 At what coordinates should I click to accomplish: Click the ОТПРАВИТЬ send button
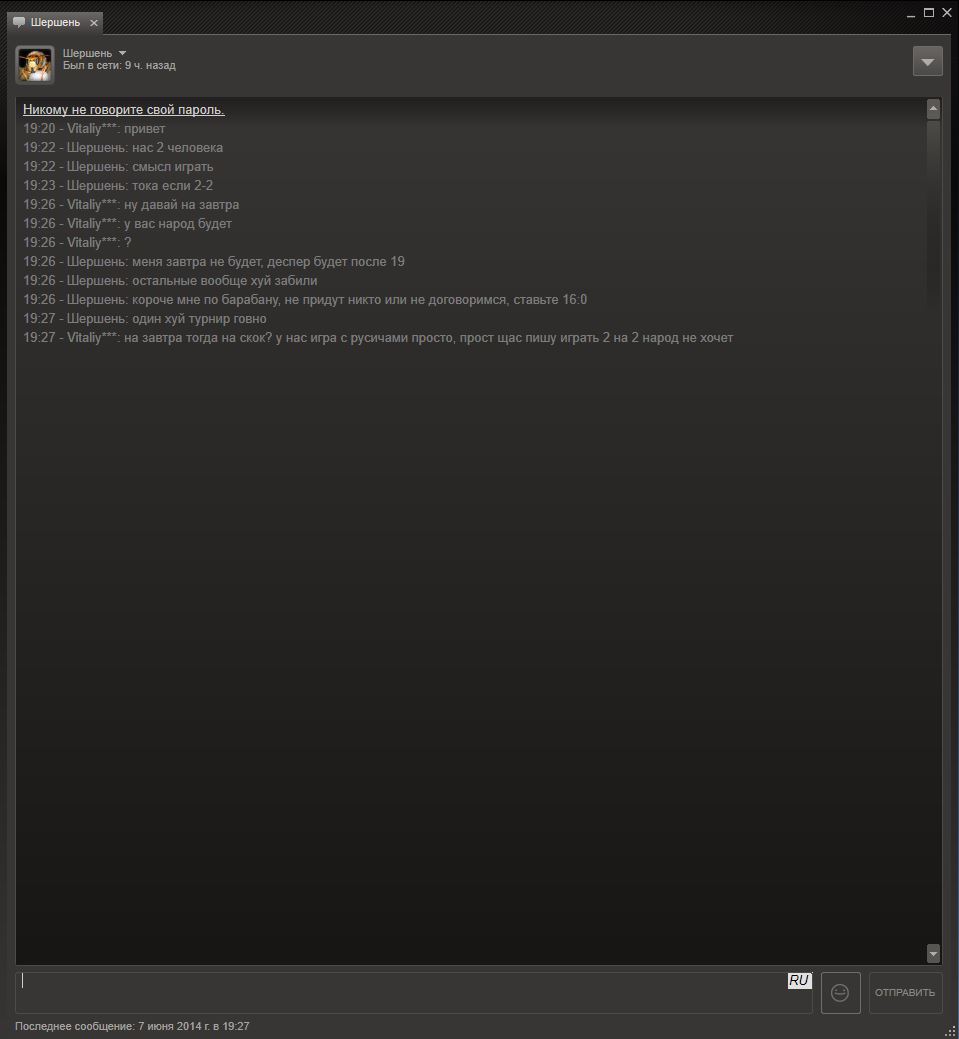(x=905, y=993)
